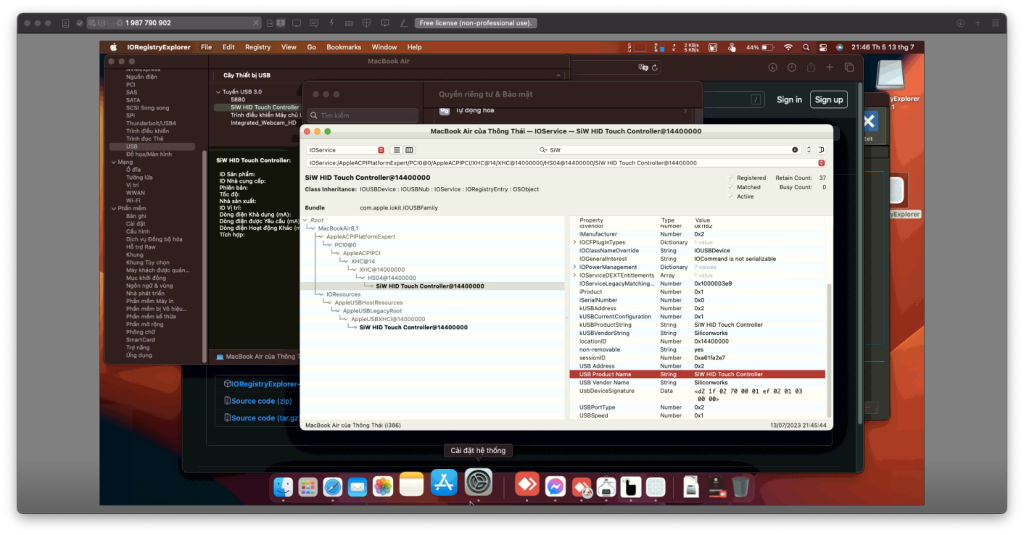Select the kUSBVendorString property row
Viewport: 1024px width, 535px height.
(697, 333)
